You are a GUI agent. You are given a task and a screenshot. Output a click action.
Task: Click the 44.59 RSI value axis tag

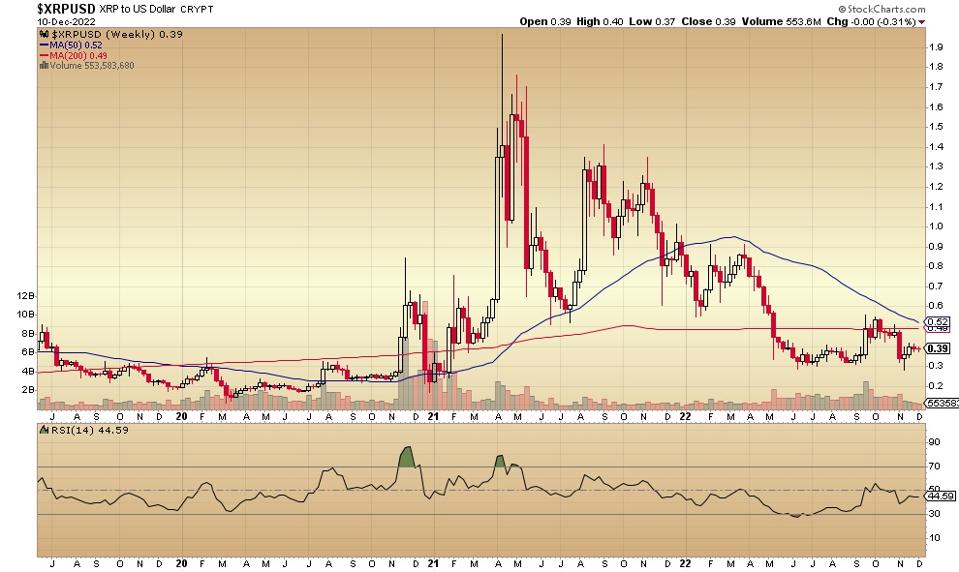tap(937, 494)
